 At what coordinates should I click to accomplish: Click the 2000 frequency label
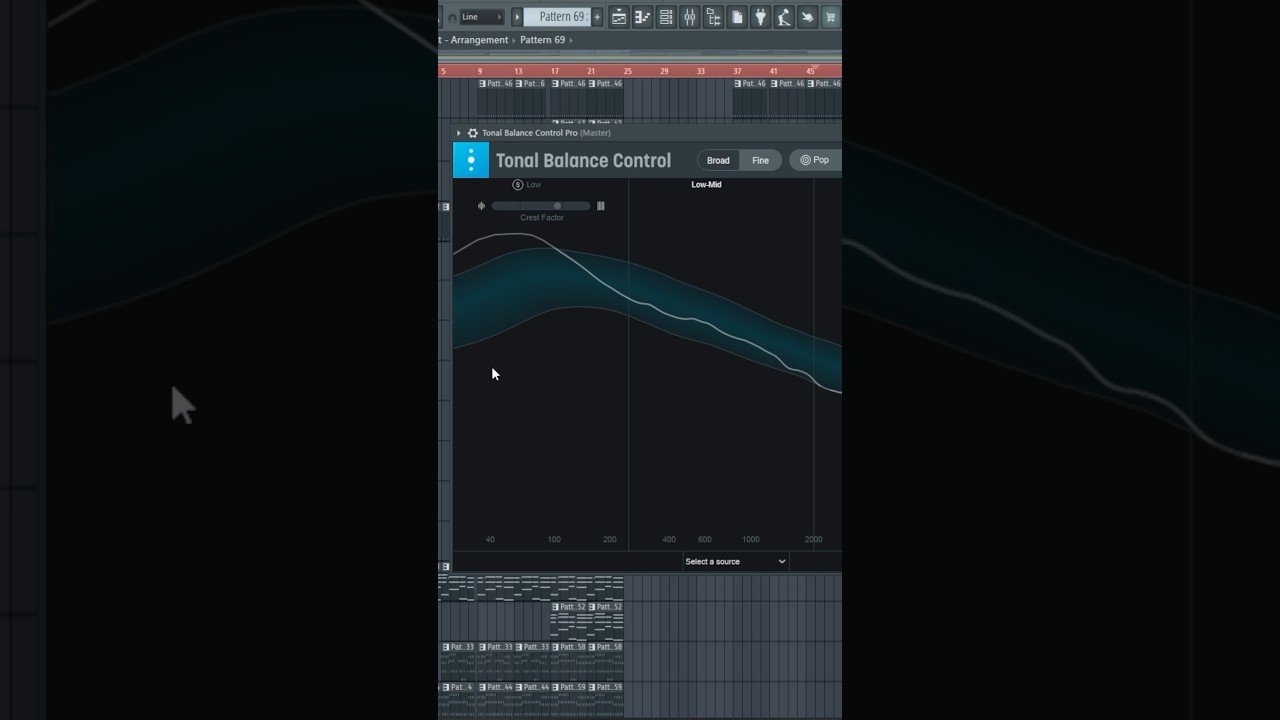point(814,539)
